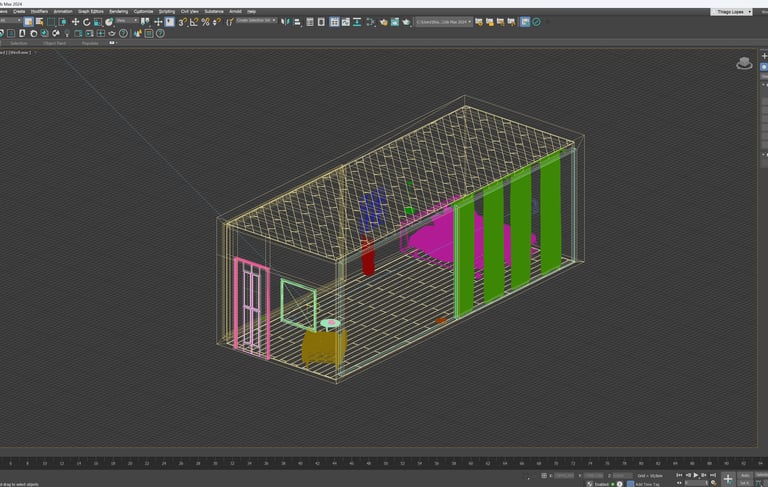Click the Auto key button
768x487 pixels.
[745, 475]
